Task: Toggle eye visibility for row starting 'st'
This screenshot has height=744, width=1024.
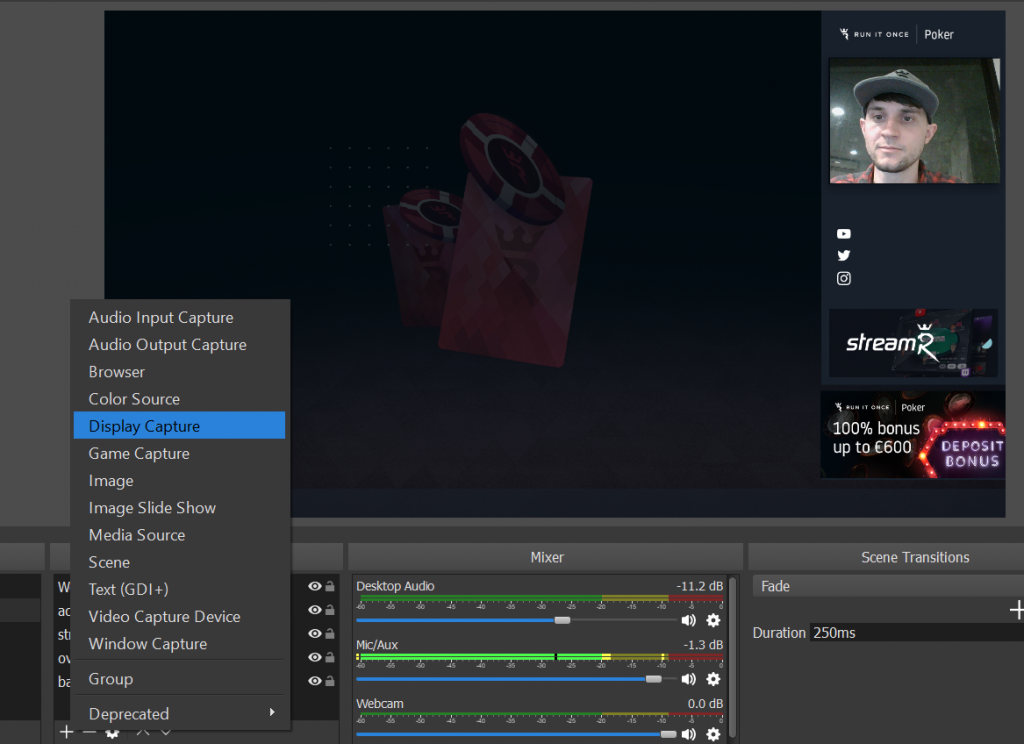Action: [x=315, y=633]
